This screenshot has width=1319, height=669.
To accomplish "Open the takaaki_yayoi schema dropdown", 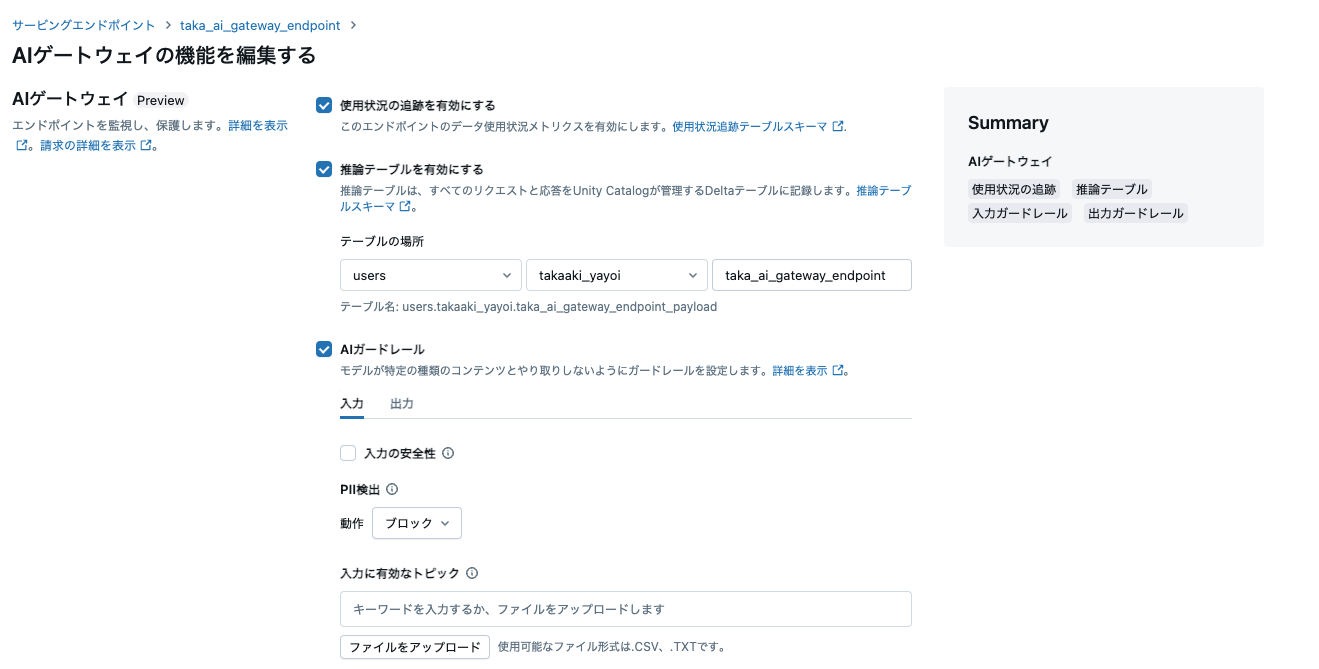I will point(616,275).
